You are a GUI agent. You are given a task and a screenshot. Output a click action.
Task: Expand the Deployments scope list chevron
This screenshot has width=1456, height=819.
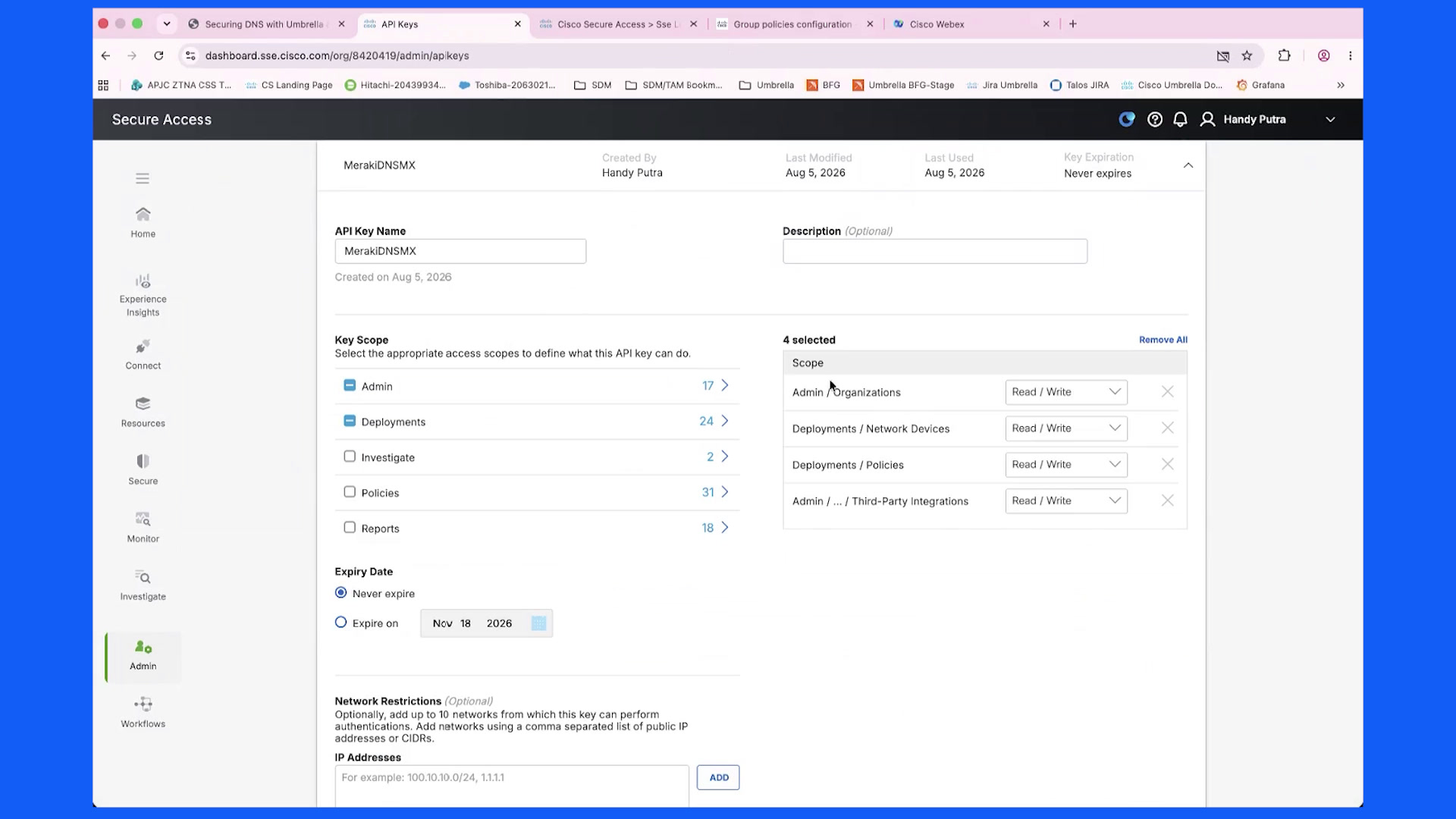coord(725,421)
